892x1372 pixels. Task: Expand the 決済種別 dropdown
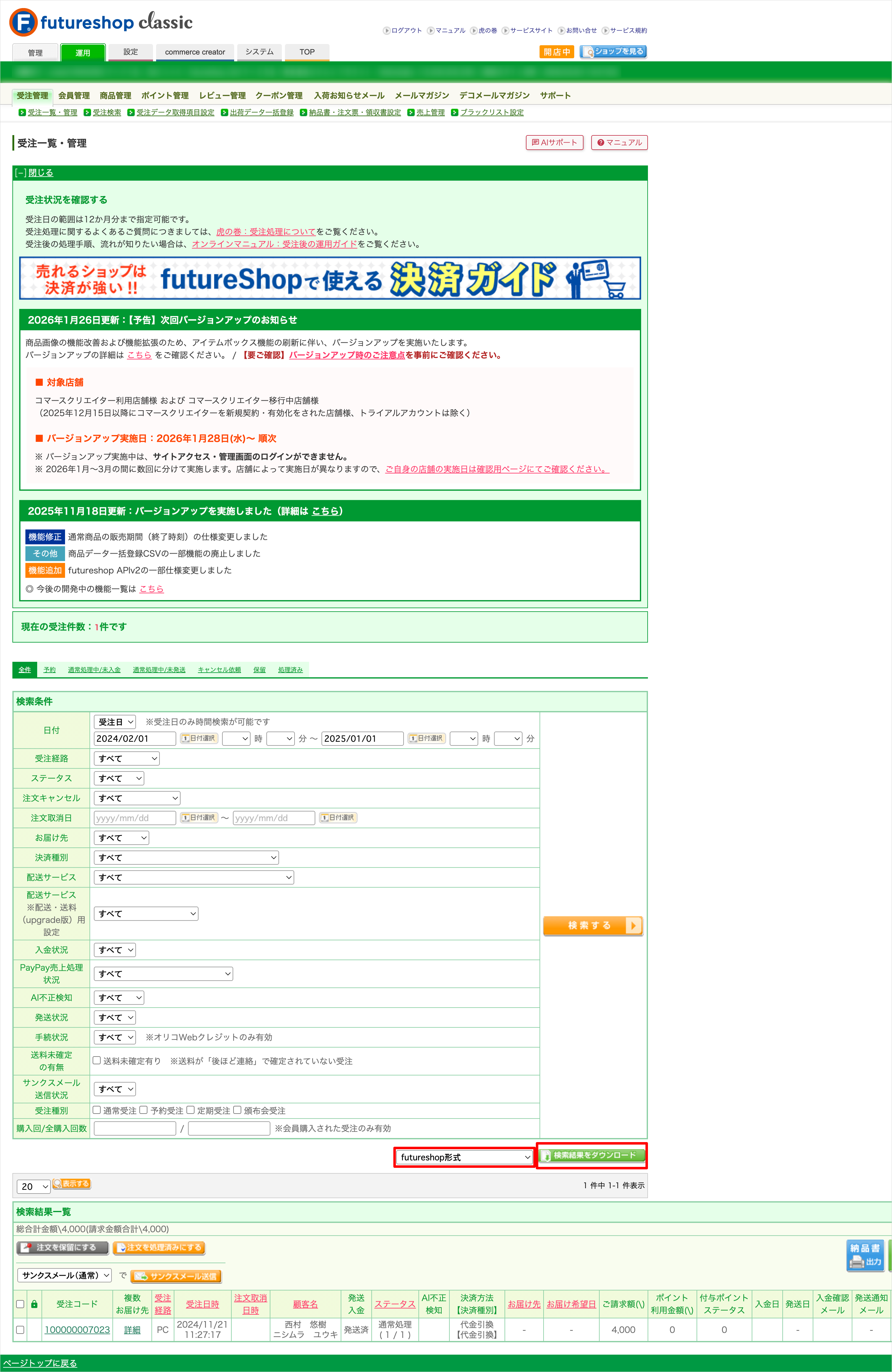pos(186,857)
